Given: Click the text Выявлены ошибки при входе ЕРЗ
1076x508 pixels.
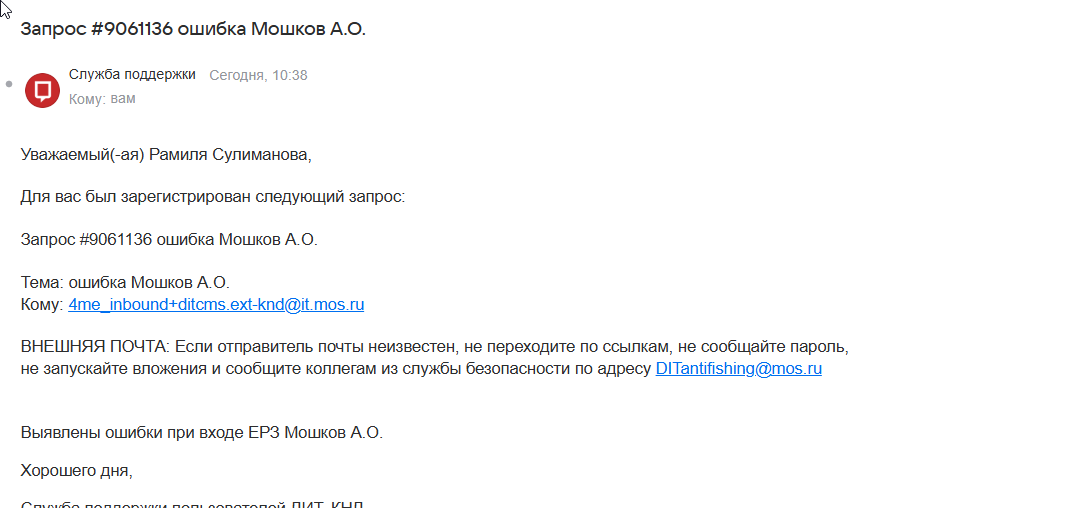Looking at the screenshot, I should click(201, 433).
